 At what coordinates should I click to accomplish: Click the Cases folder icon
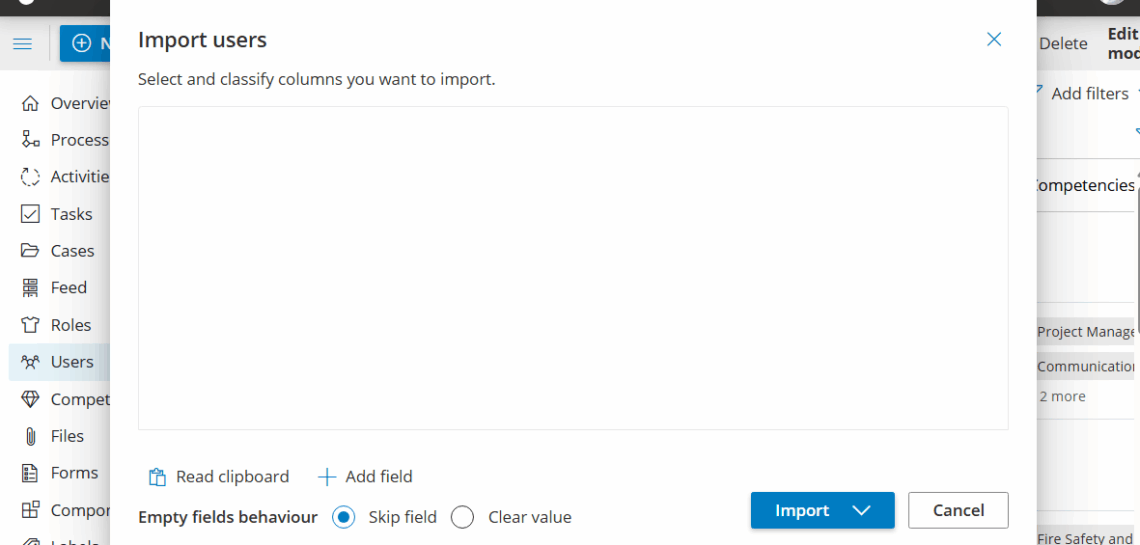pos(31,251)
